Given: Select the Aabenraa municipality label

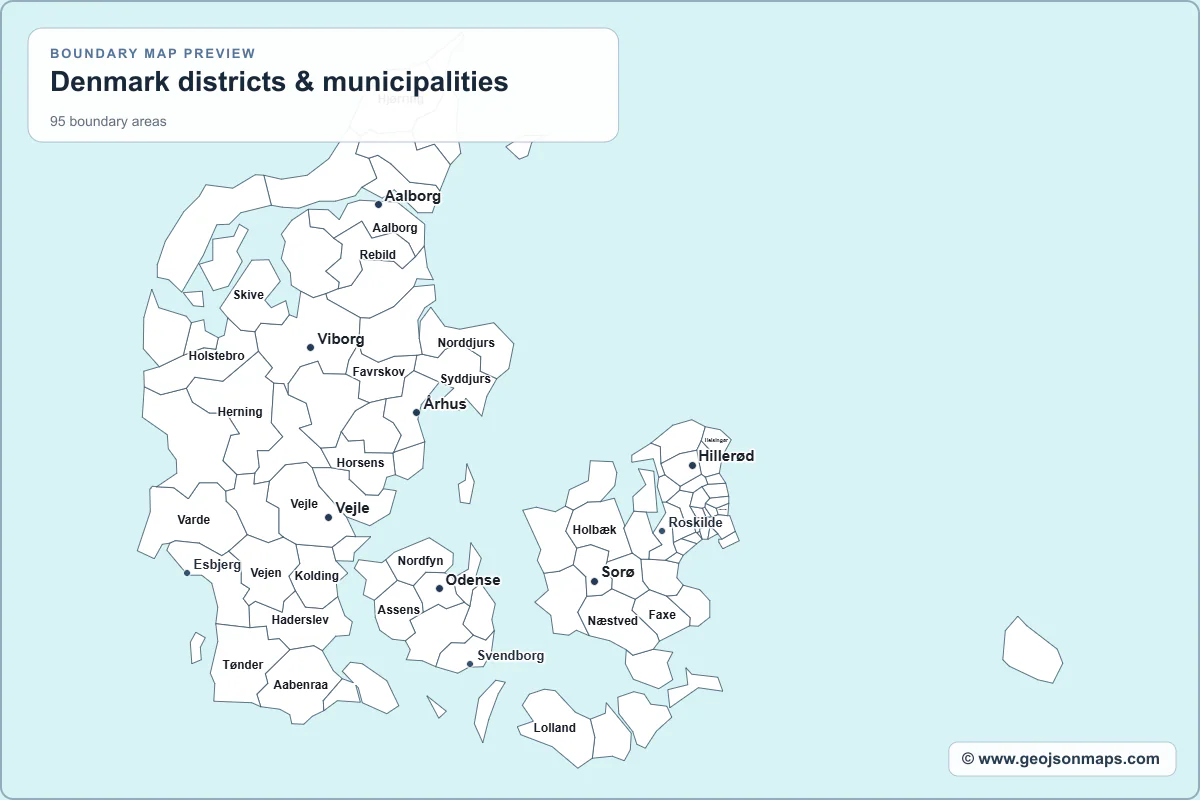Looking at the screenshot, I should coord(301,686).
